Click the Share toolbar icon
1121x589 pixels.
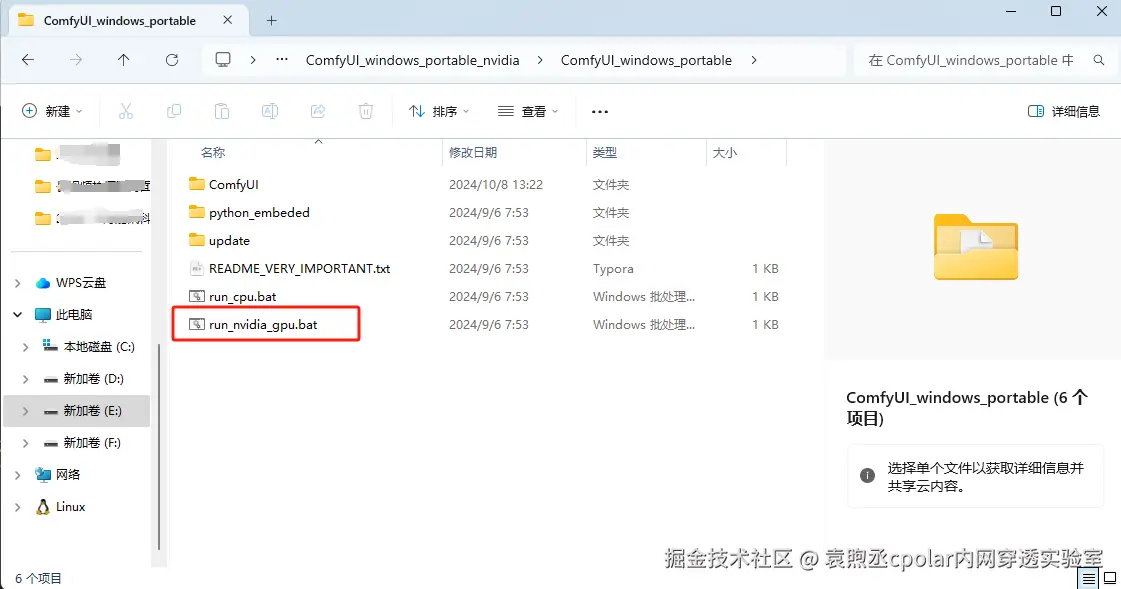click(318, 111)
